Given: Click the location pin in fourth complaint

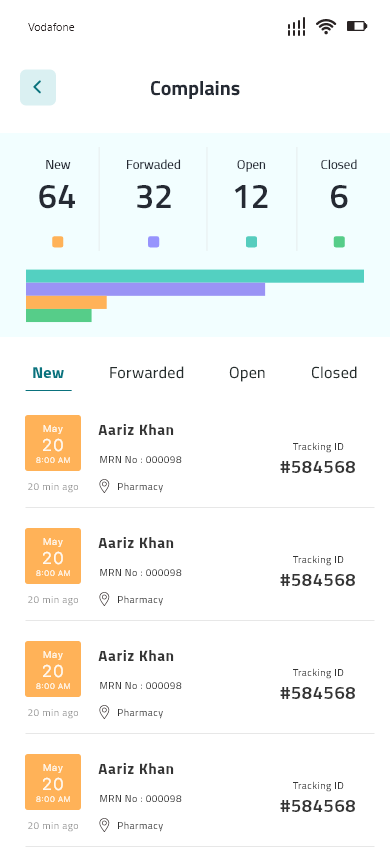Looking at the screenshot, I should (x=104, y=825).
